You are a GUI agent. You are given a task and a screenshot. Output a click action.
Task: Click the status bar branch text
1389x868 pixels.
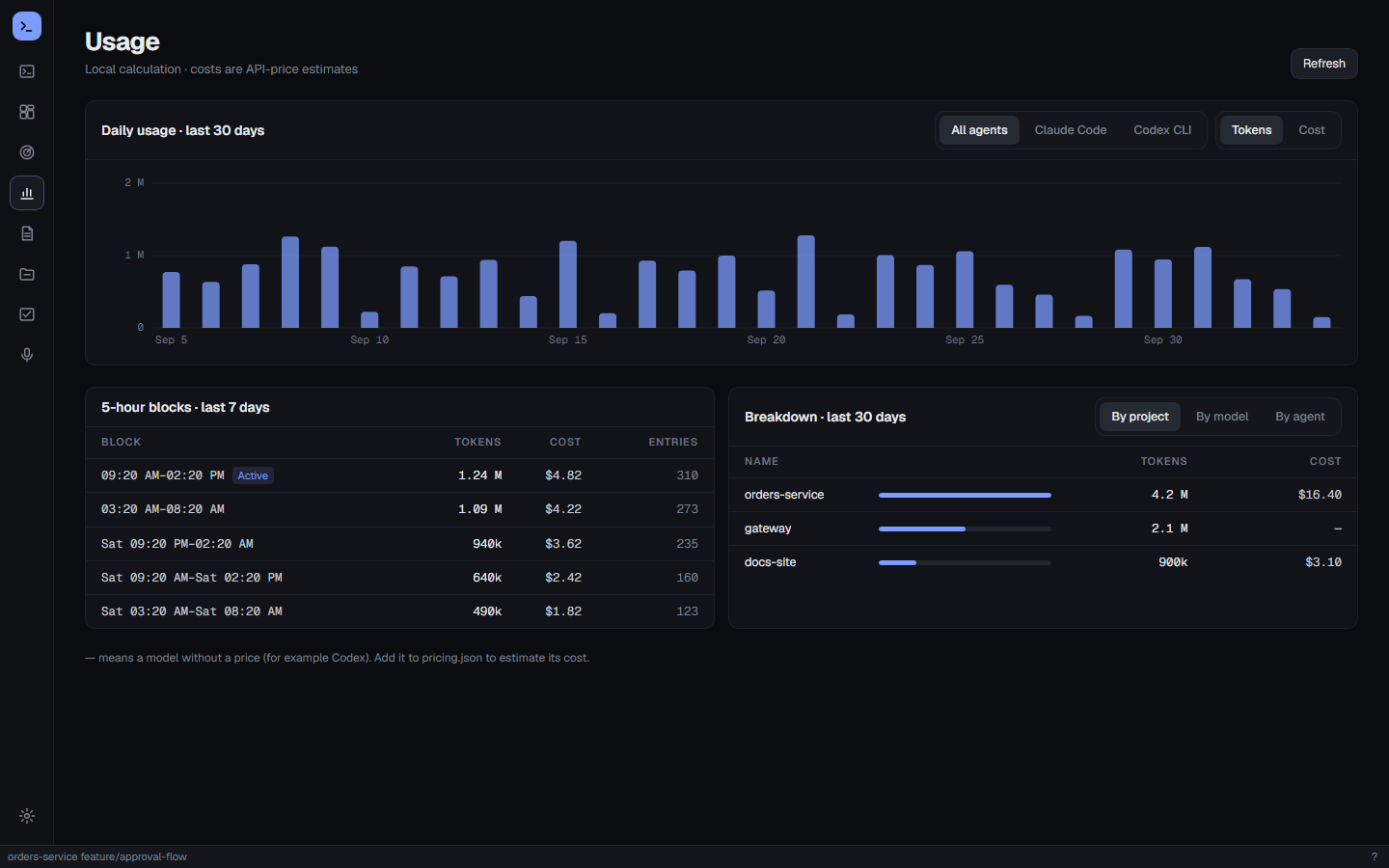click(97, 856)
